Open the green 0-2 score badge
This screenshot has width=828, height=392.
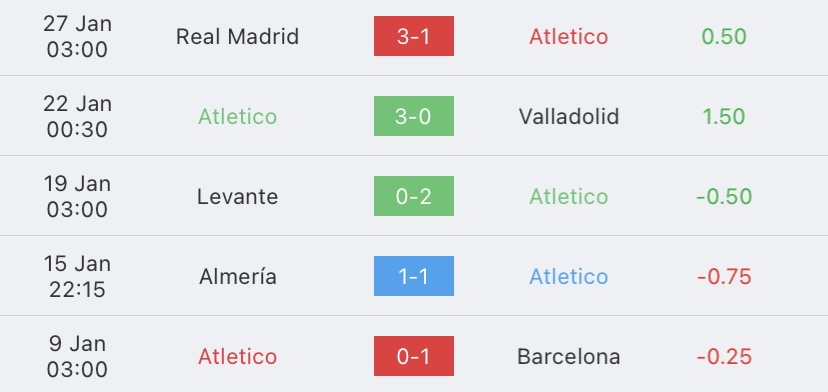pyautogui.click(x=413, y=196)
